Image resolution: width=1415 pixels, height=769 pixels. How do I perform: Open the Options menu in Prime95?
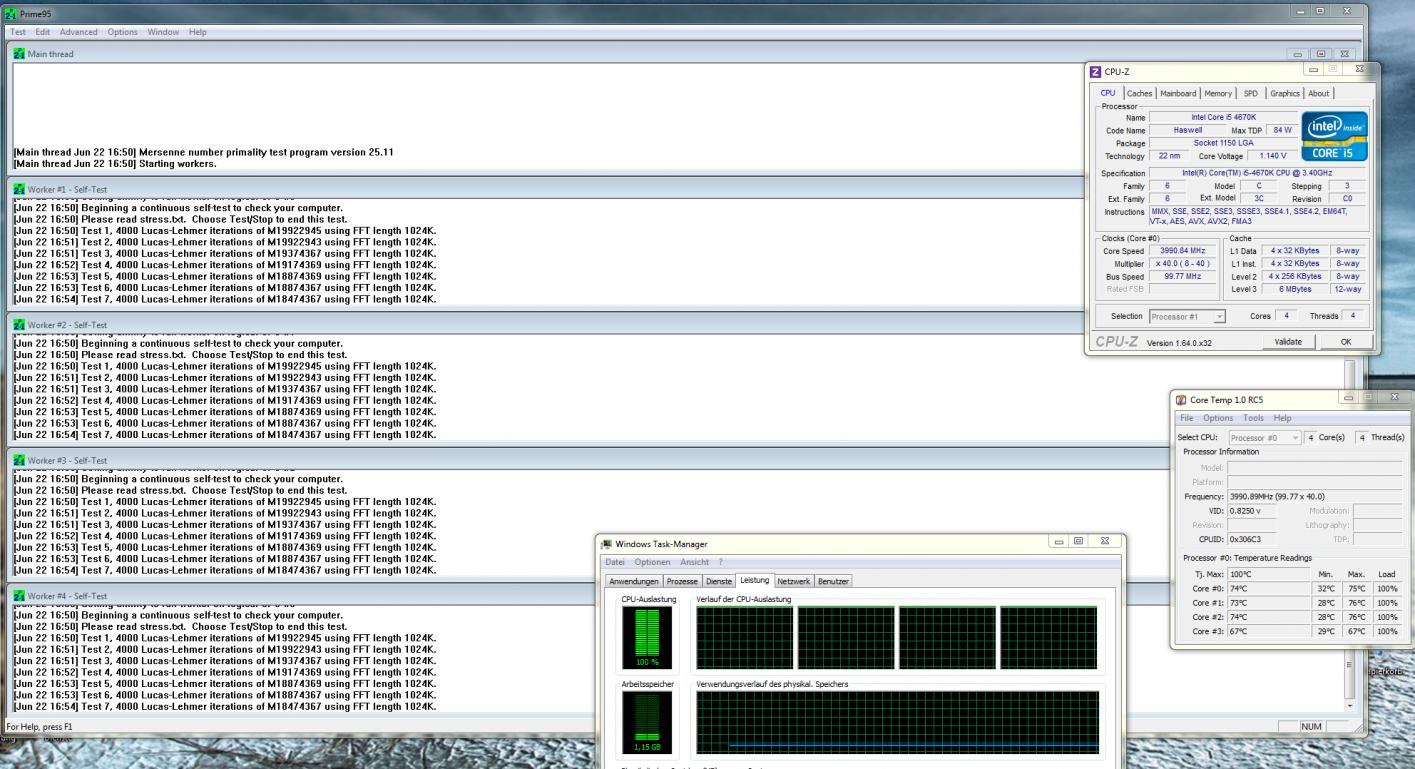tap(123, 32)
